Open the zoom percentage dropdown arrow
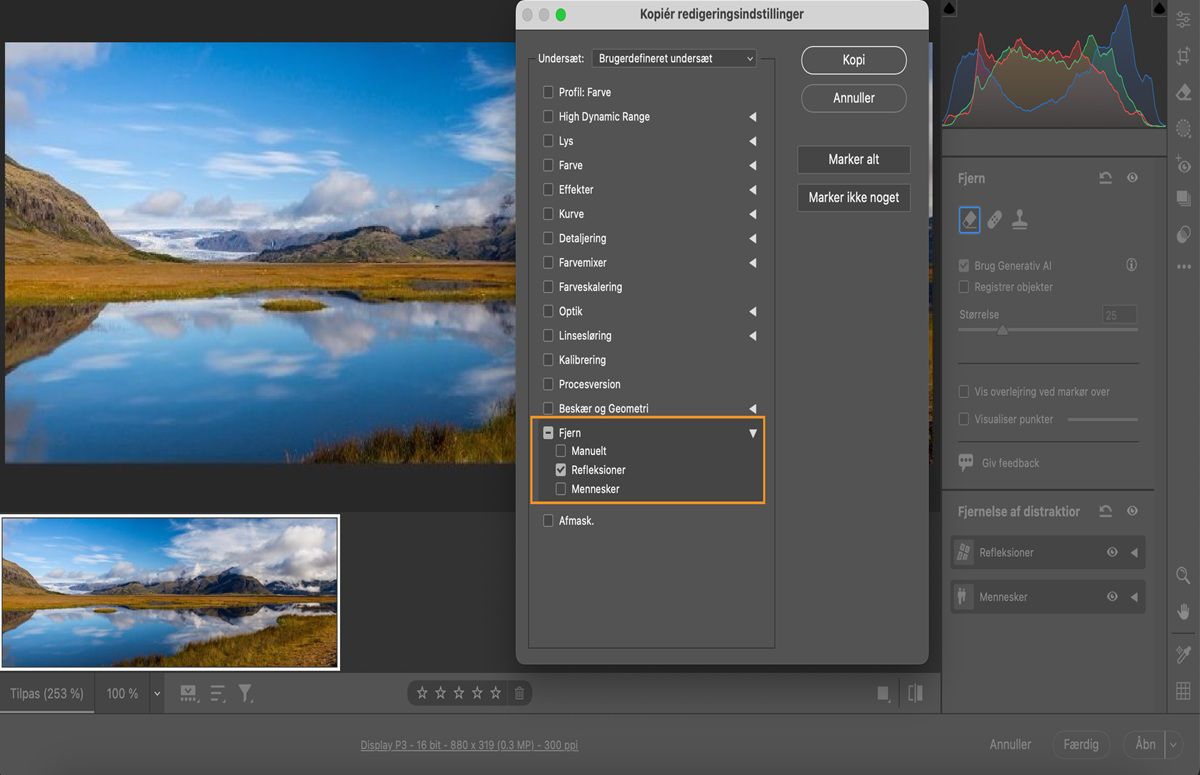The height and width of the screenshot is (775, 1200). 156,693
